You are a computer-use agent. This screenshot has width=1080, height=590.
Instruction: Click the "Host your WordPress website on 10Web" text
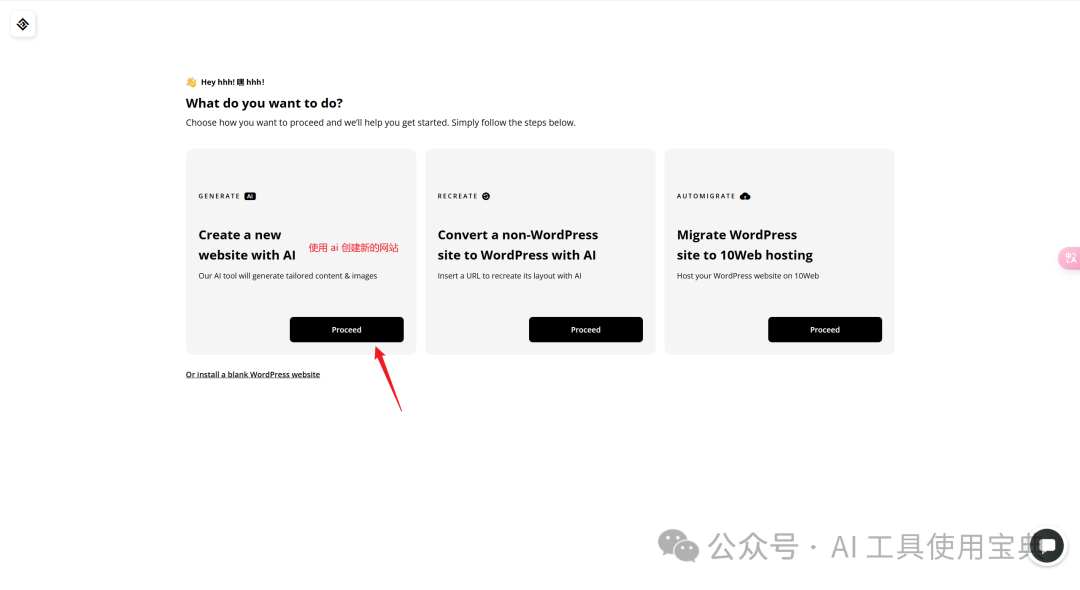point(747,276)
